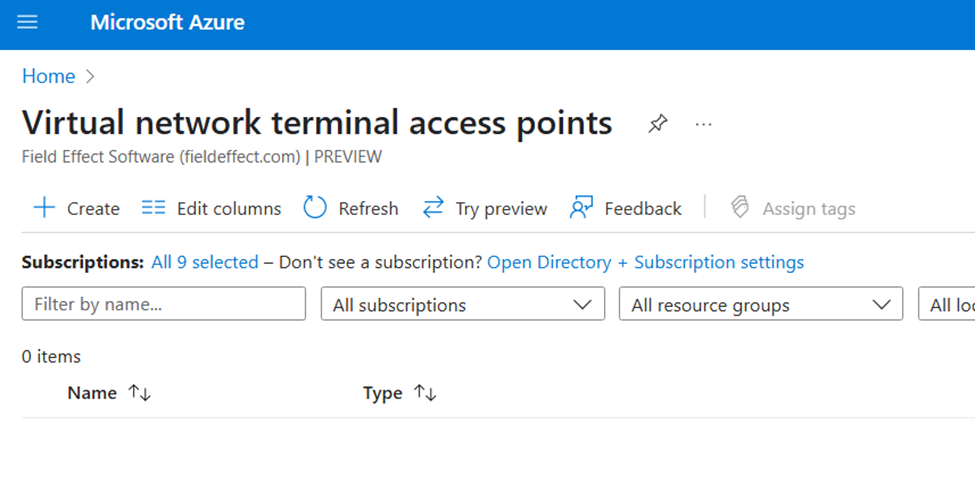The height and width of the screenshot is (487, 975).
Task: Click the Assign tags label
Action: pyautogui.click(x=809, y=208)
